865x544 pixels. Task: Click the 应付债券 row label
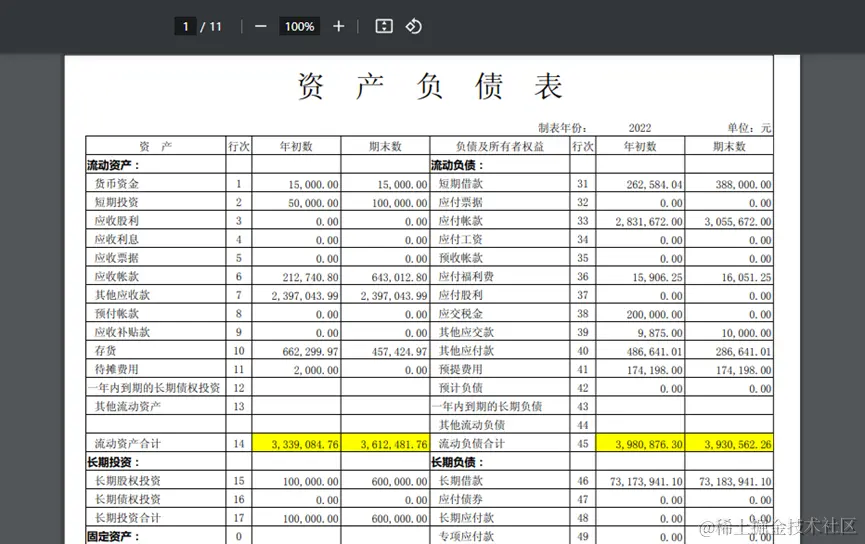point(461,499)
